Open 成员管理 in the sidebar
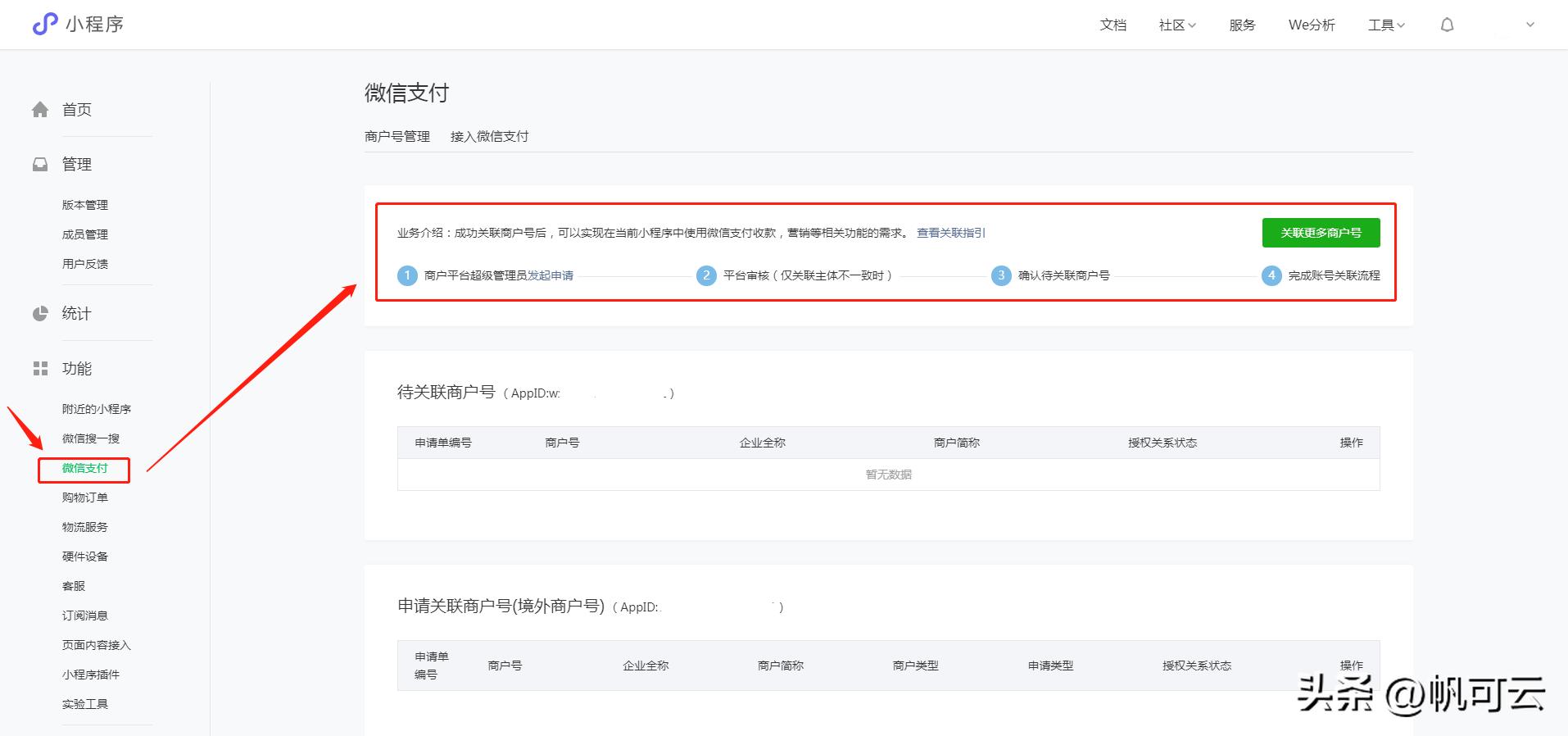The width and height of the screenshot is (1568, 736). coord(85,234)
